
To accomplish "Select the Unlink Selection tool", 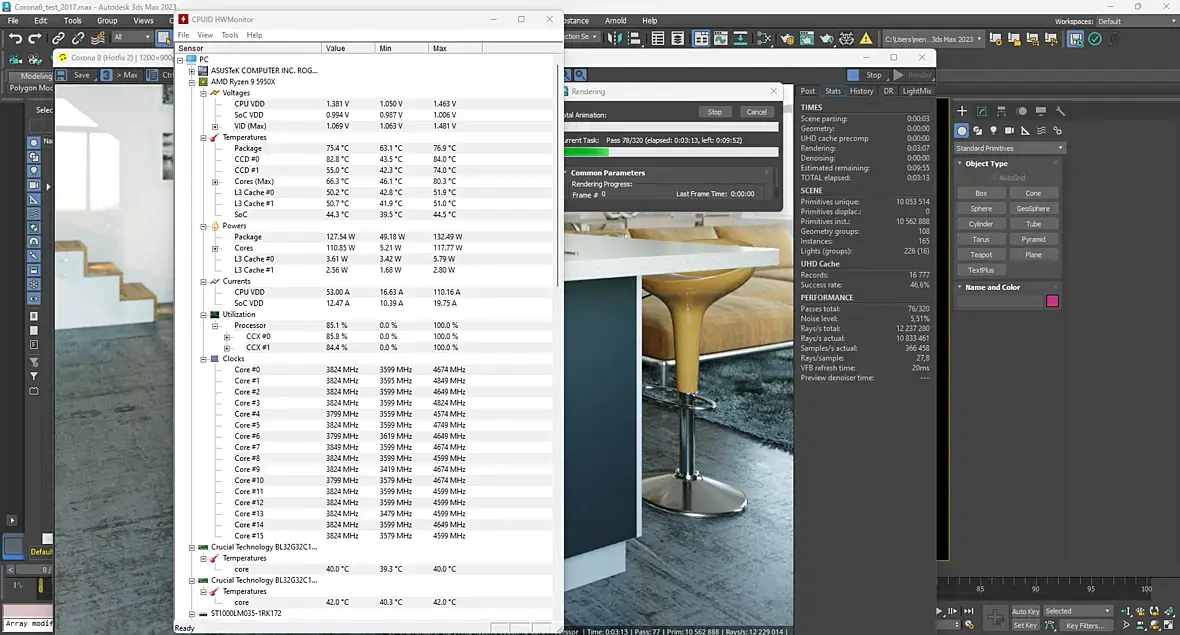I will coord(78,38).
